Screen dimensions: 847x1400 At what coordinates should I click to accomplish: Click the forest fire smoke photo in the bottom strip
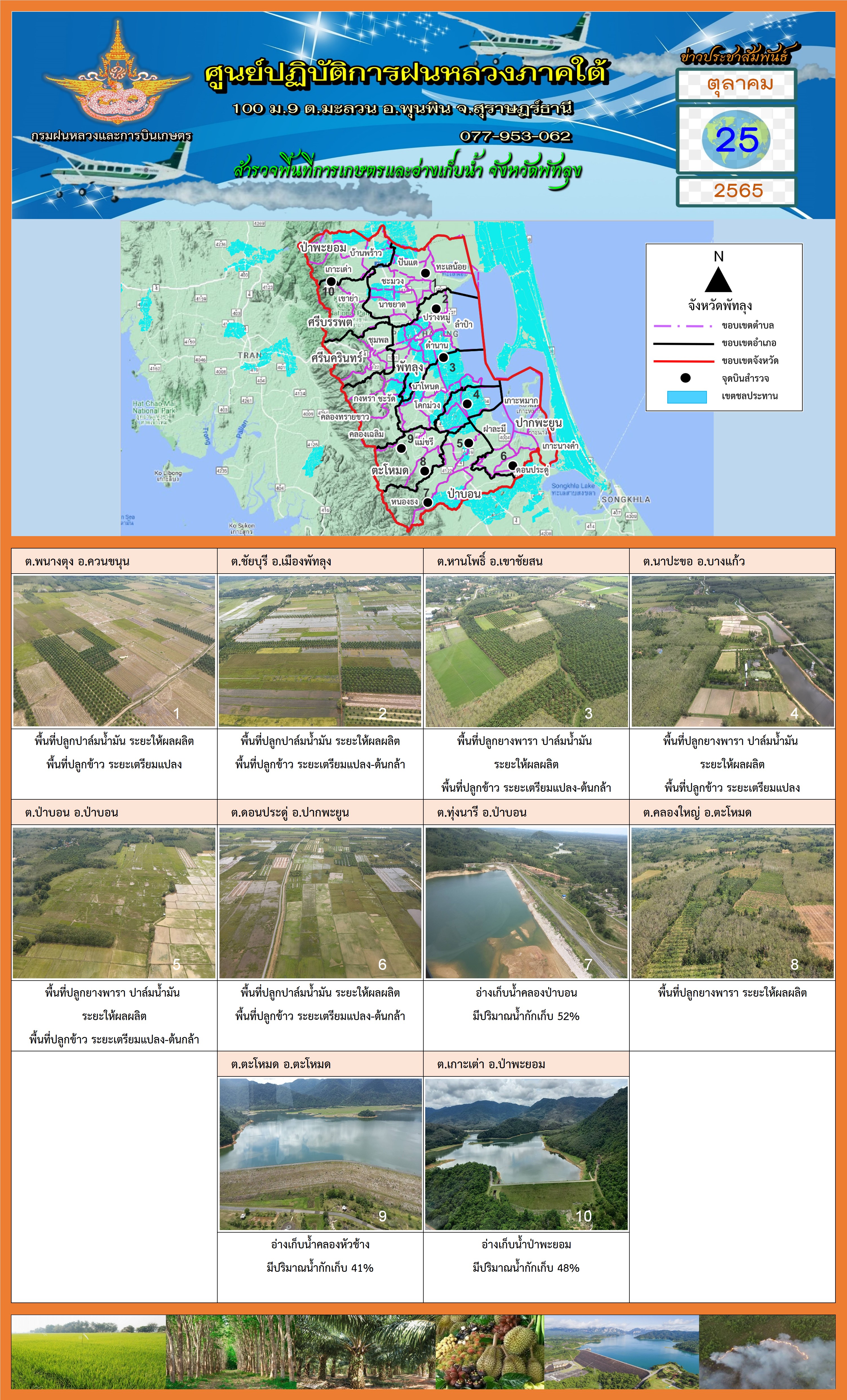pos(767,1352)
